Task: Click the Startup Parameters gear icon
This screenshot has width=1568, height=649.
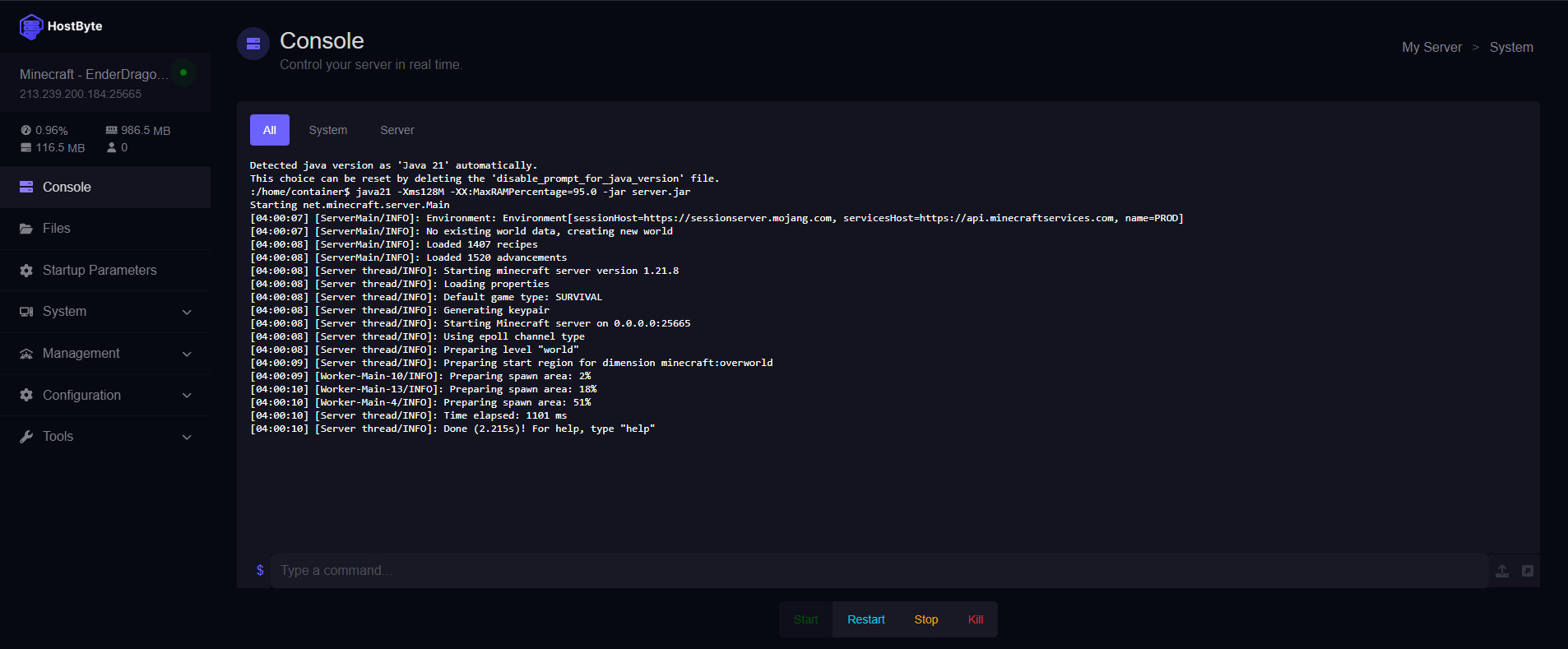Action: [x=26, y=270]
